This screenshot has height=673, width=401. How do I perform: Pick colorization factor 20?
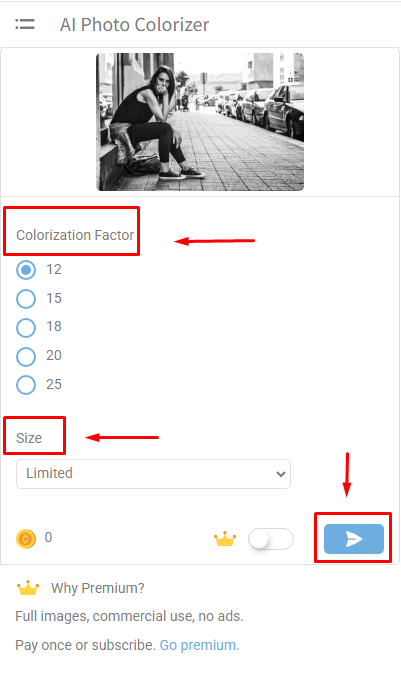pyautogui.click(x=26, y=356)
